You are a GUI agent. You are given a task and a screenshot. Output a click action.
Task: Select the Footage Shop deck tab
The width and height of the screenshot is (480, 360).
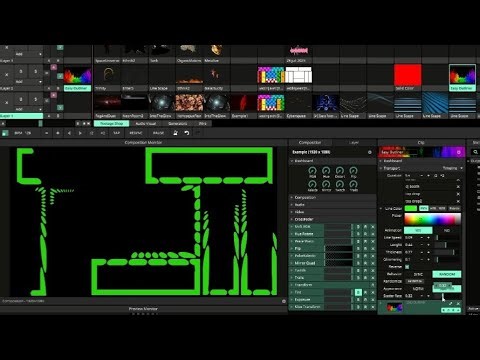111,123
